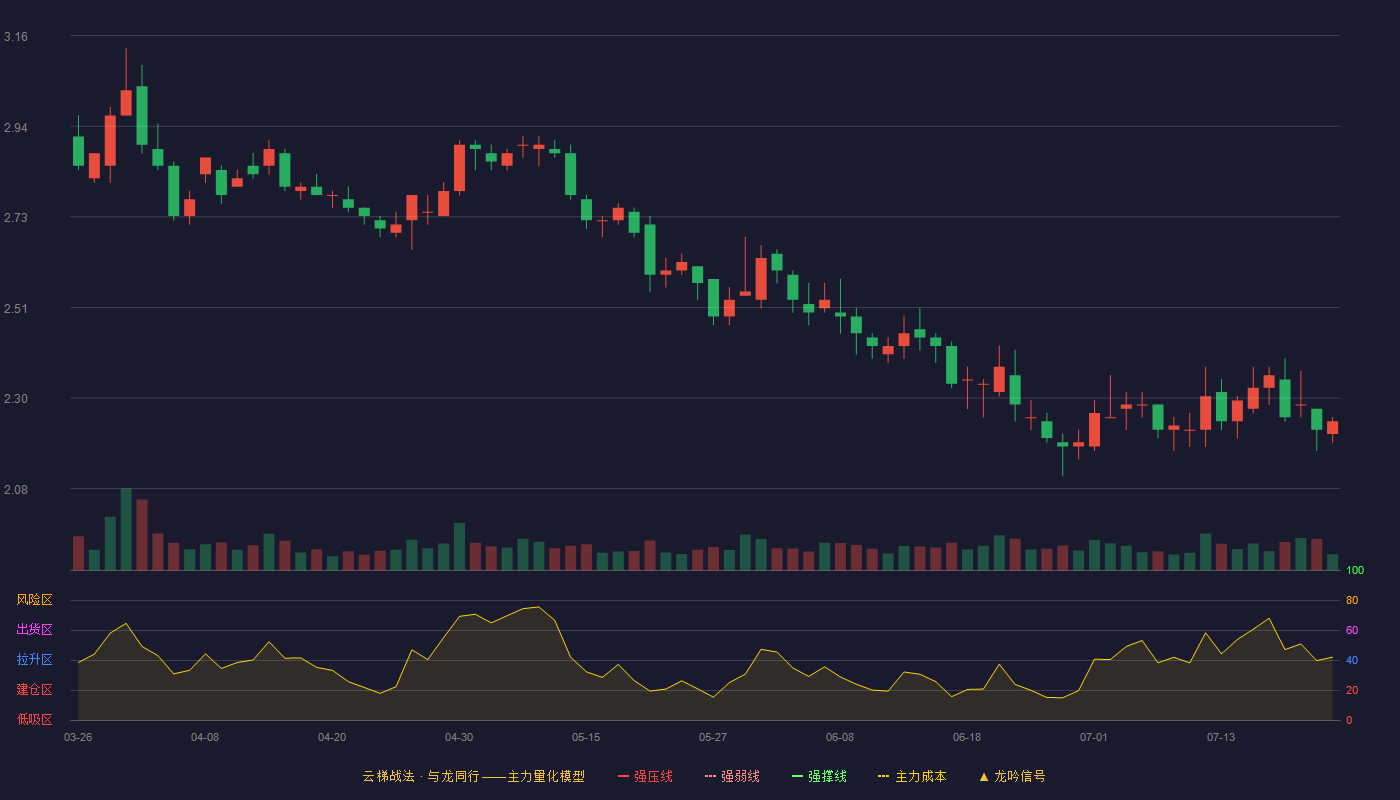1400x800 pixels.
Task: Toggle the 强压线 legend series
Action: (645, 776)
